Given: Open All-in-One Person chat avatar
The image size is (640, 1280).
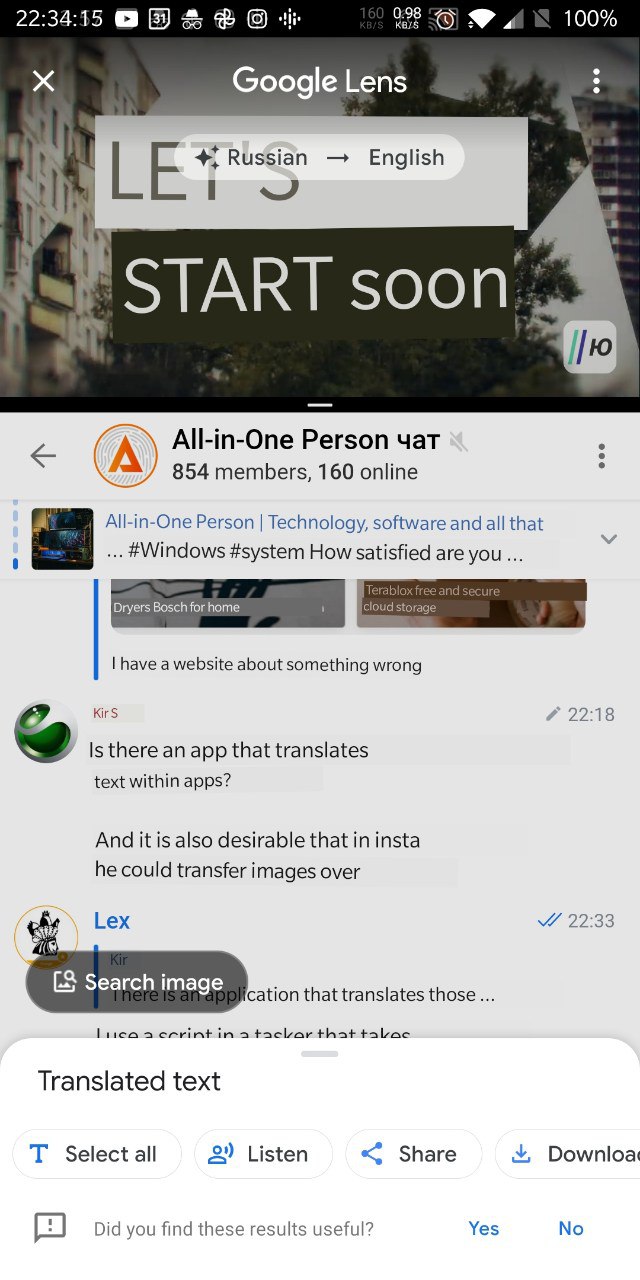Looking at the screenshot, I should pyautogui.click(x=125, y=455).
